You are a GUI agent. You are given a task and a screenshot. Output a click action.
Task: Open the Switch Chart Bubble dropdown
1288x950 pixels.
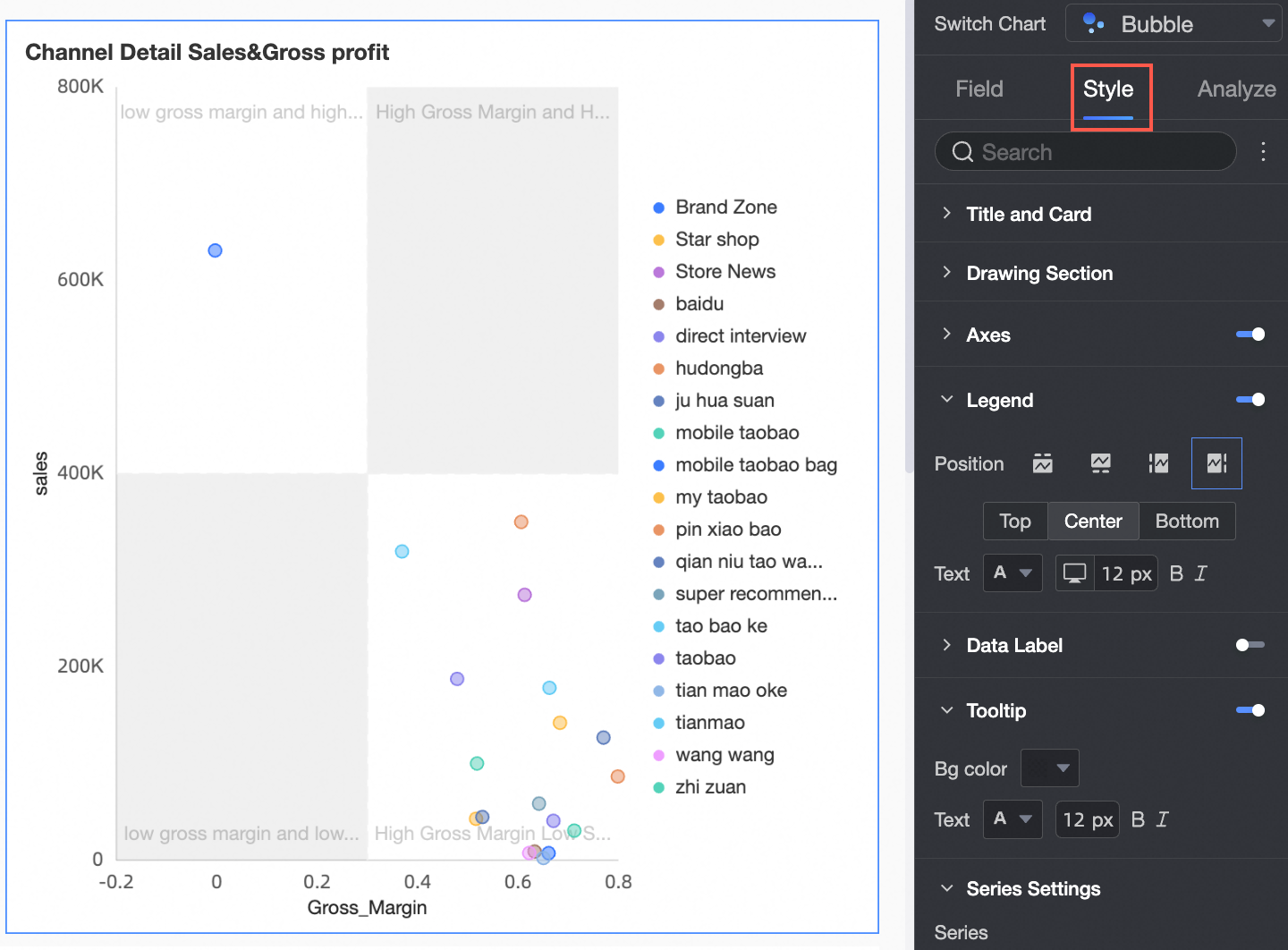point(1174,24)
